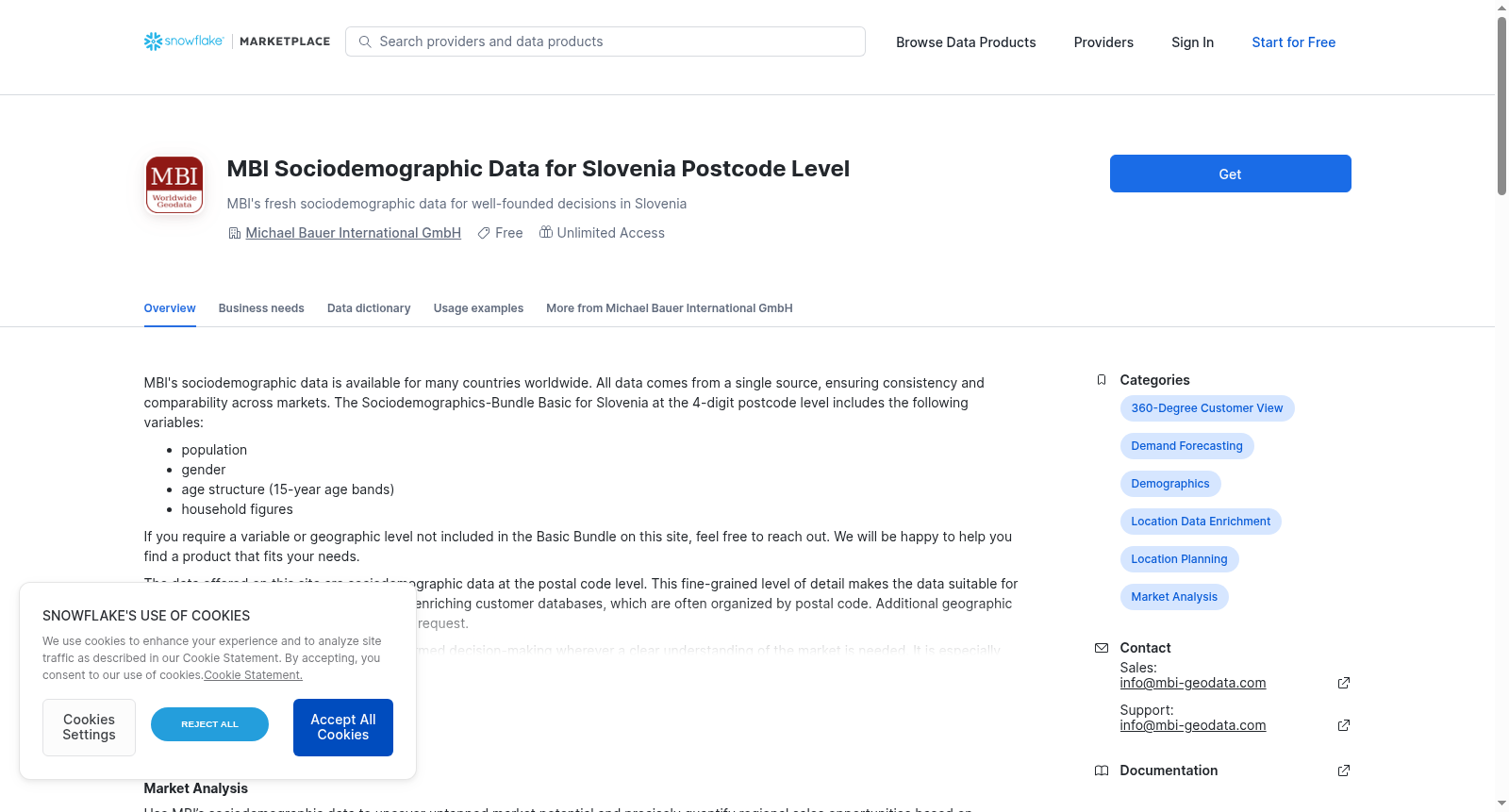
Task: Click the search magnifier icon
Action: pos(365,41)
